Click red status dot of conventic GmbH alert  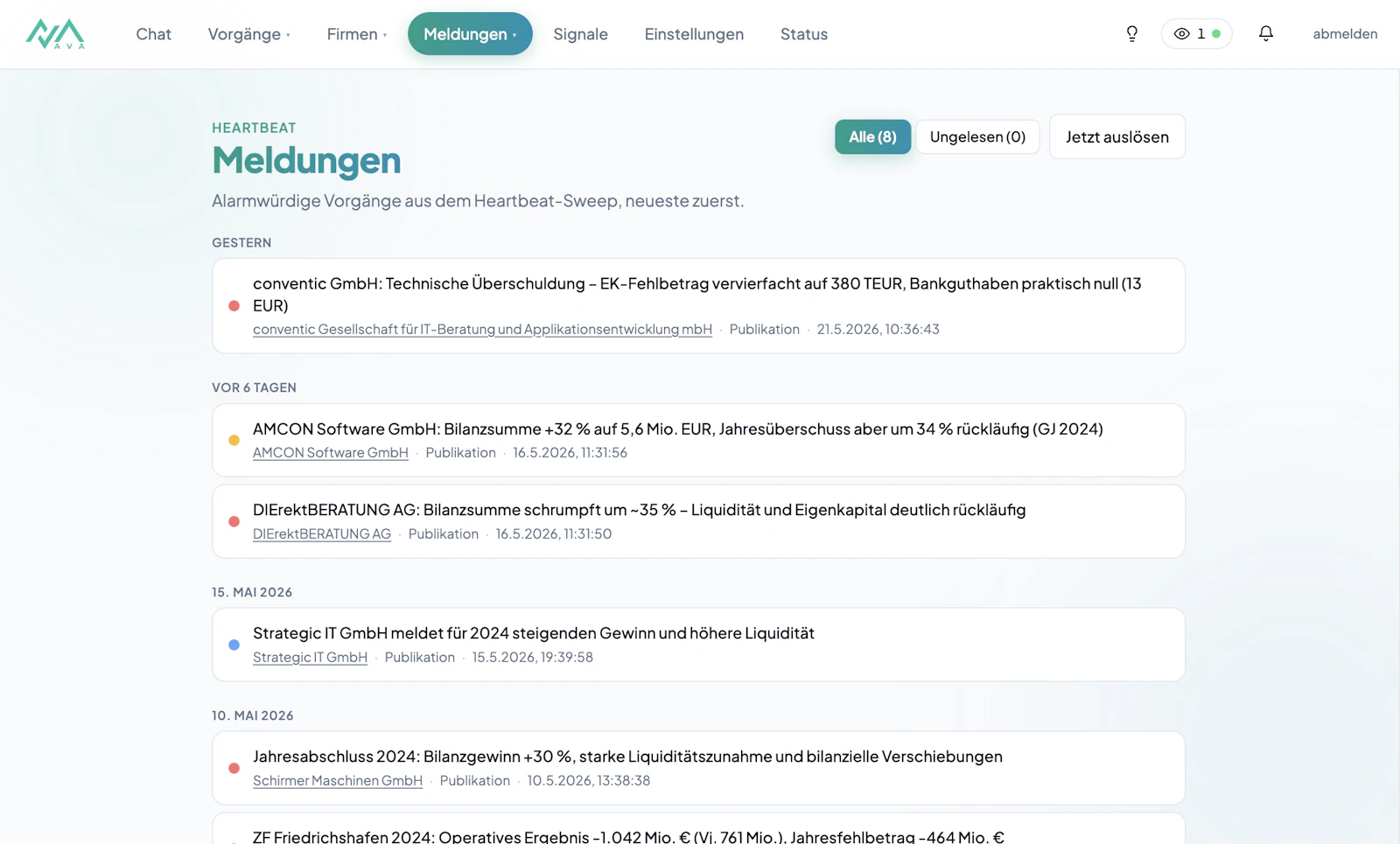click(x=234, y=306)
